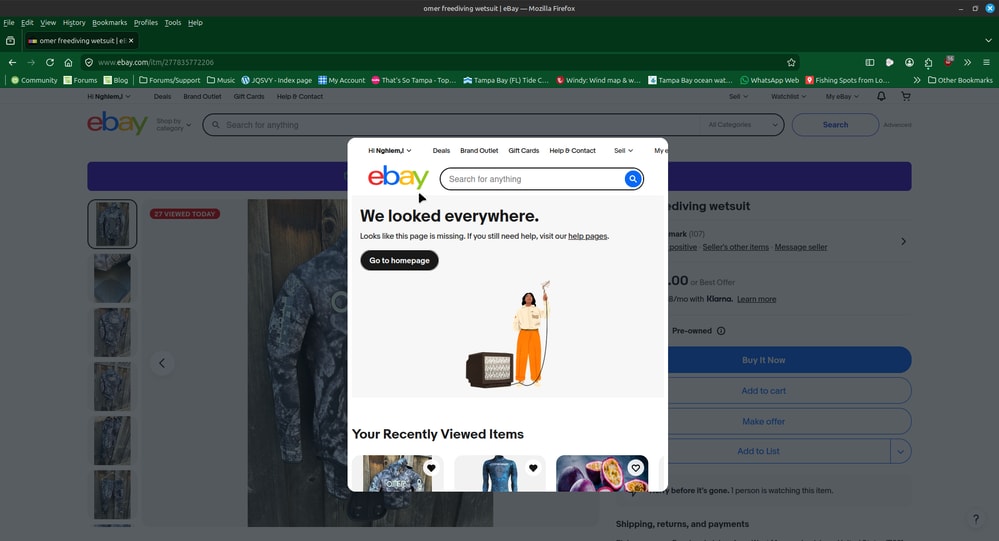Viewport: 999px width, 541px height.
Task: Open the red extension with badge
Action: coord(948,62)
